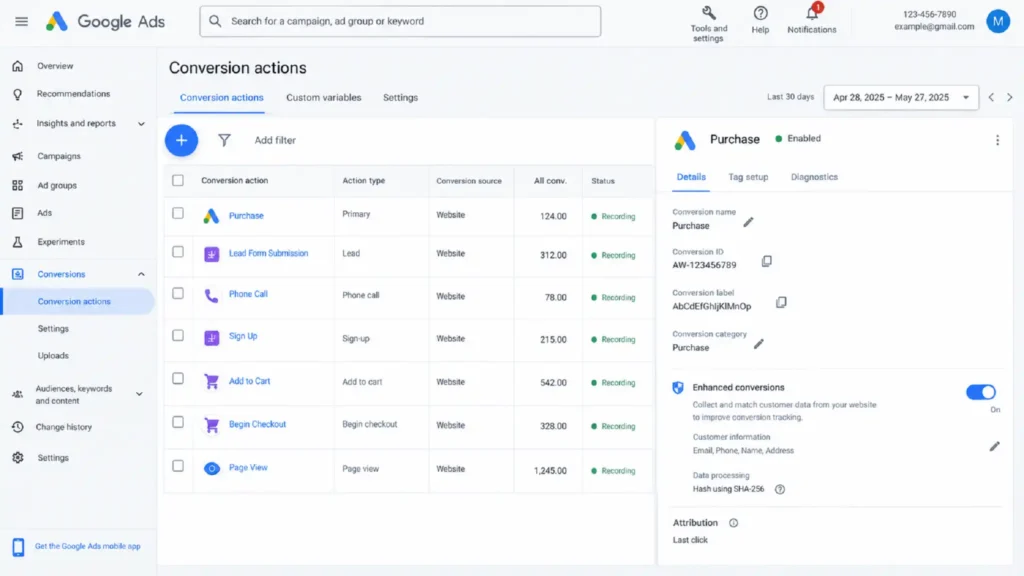This screenshot has width=1024, height=576.
Task: Click the Experiments flask icon
Action: point(18,242)
